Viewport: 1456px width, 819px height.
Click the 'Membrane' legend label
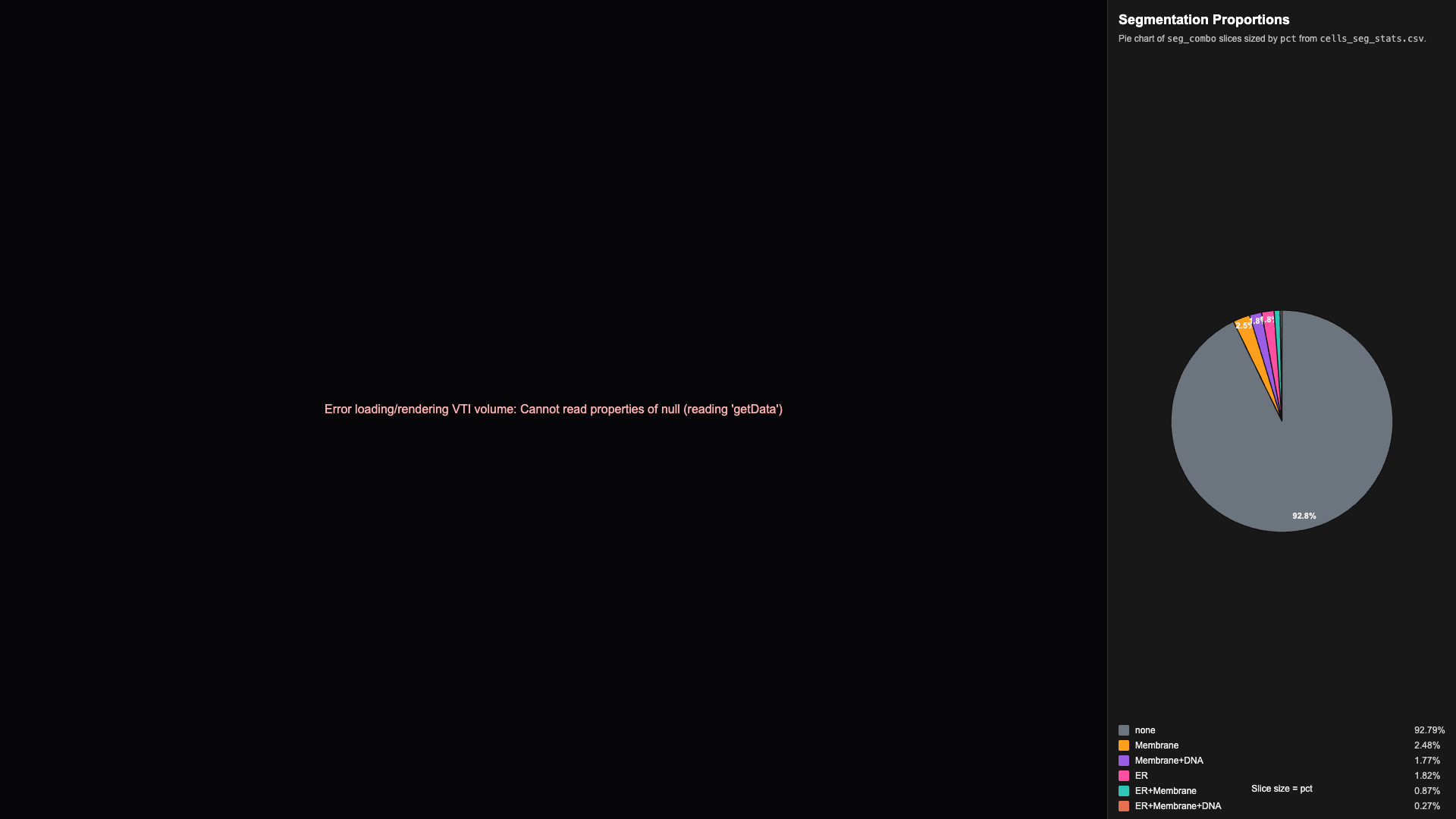tap(1156, 745)
